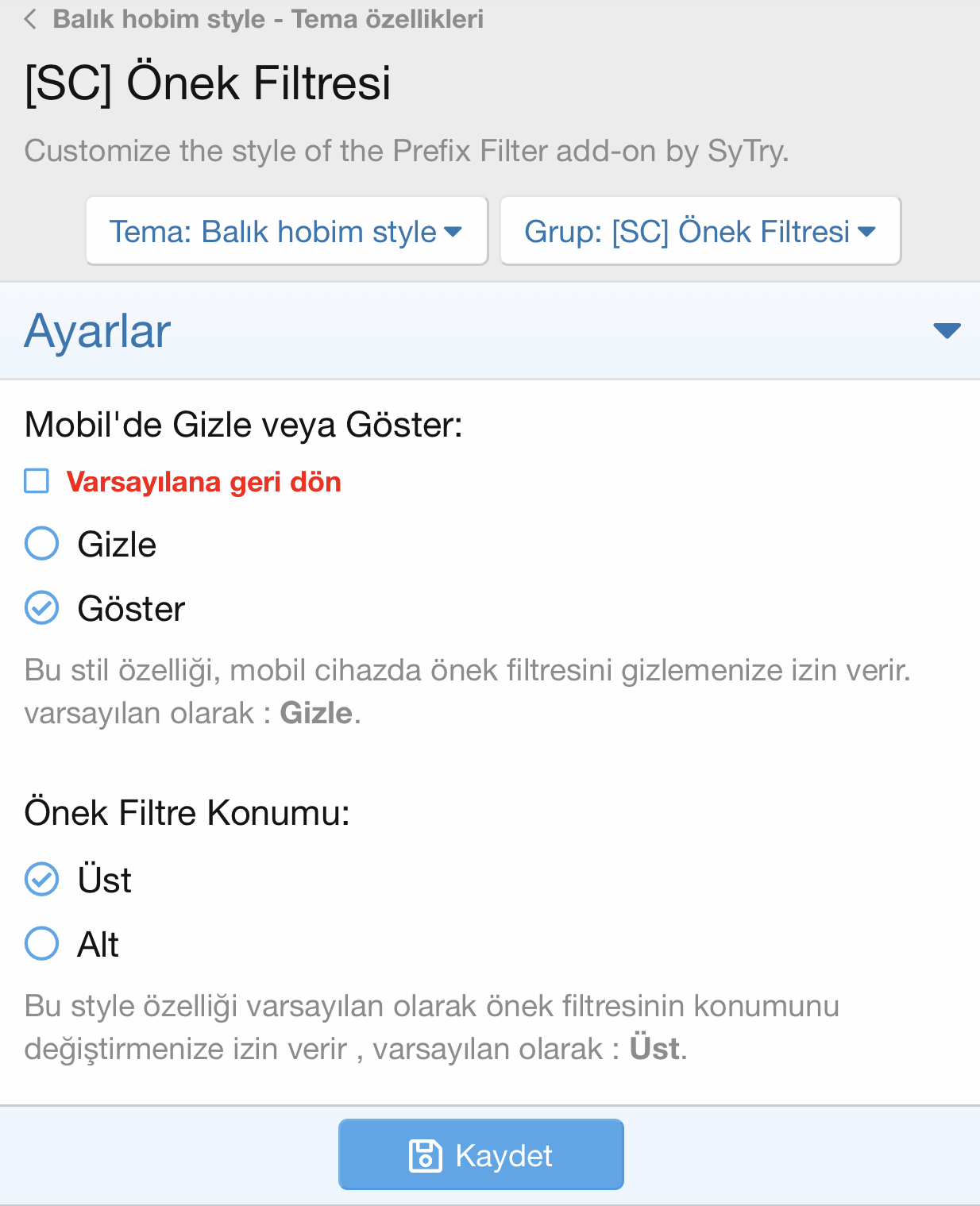Click the dropdown caret on the Grup button
Screen dimensions: 980x1206
(867, 232)
